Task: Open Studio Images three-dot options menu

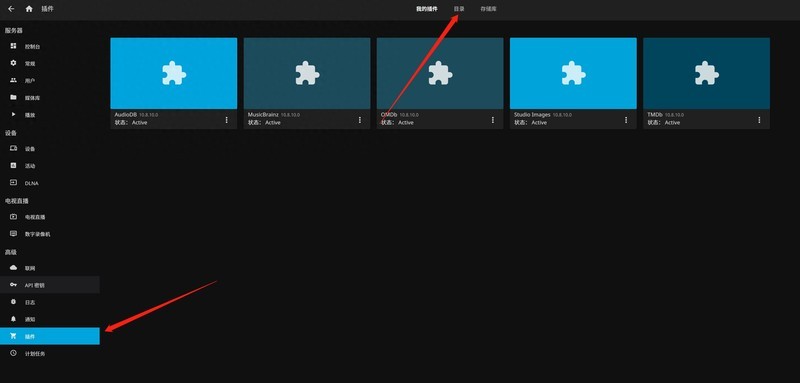Action: coord(626,120)
